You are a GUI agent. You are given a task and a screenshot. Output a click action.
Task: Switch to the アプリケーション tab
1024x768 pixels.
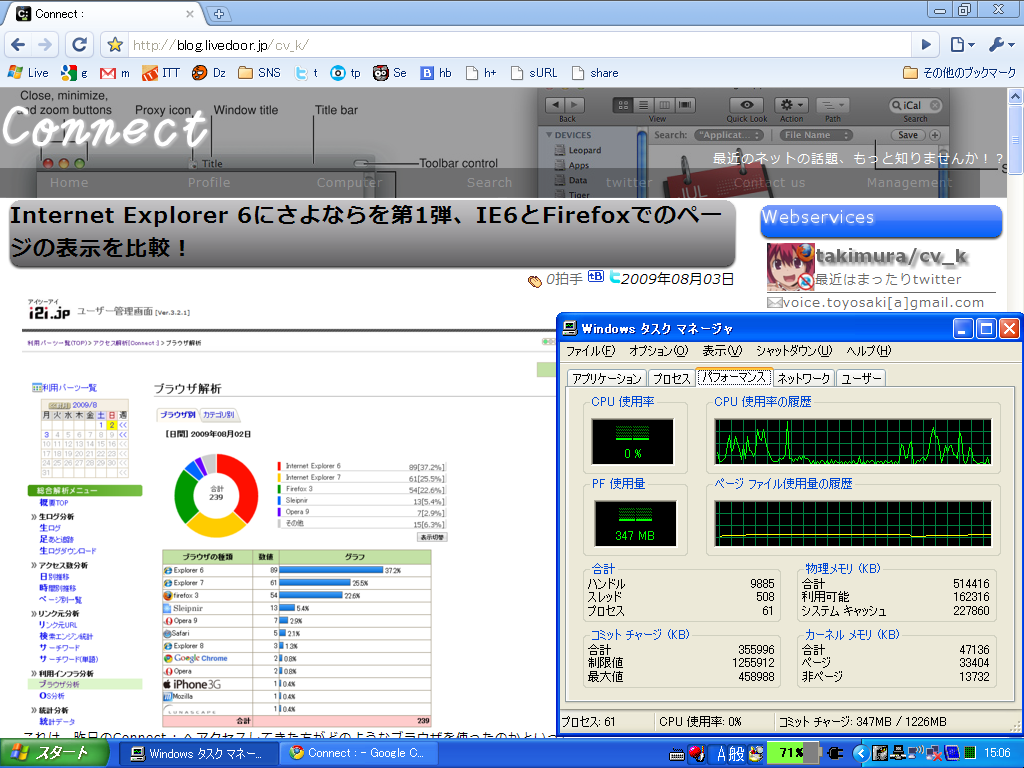point(607,378)
